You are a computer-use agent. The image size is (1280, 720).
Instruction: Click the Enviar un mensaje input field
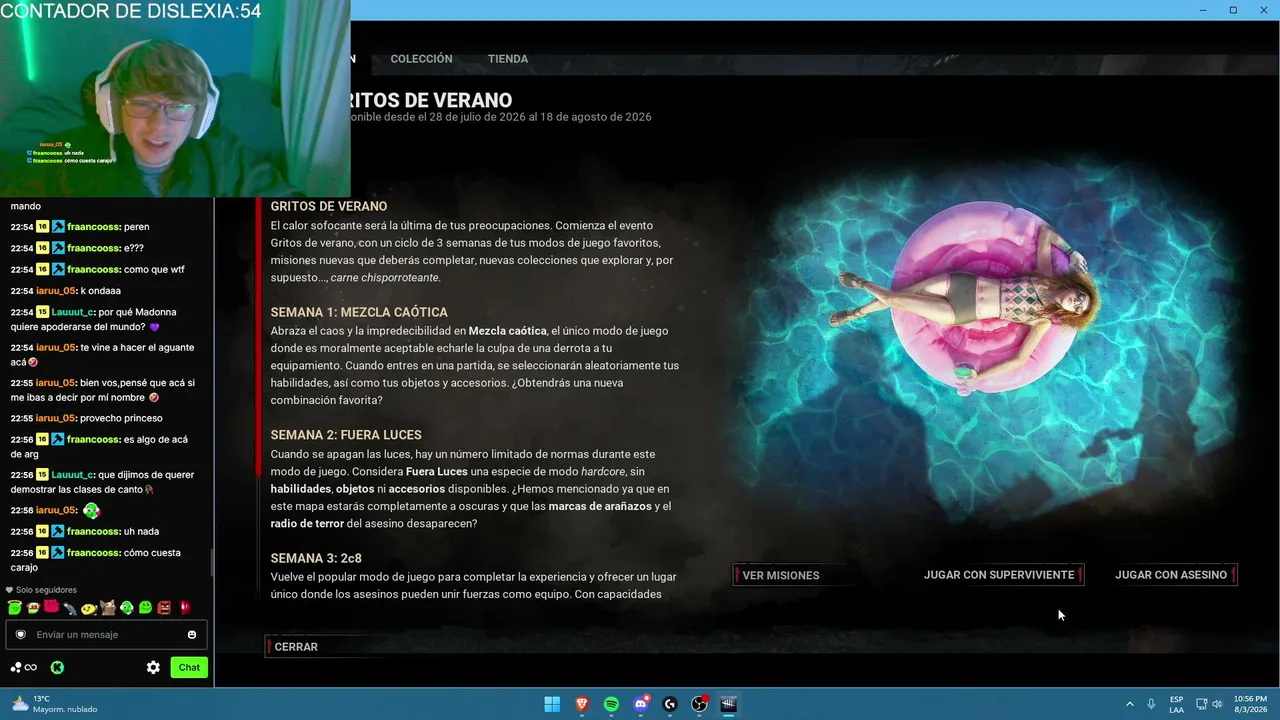107,635
